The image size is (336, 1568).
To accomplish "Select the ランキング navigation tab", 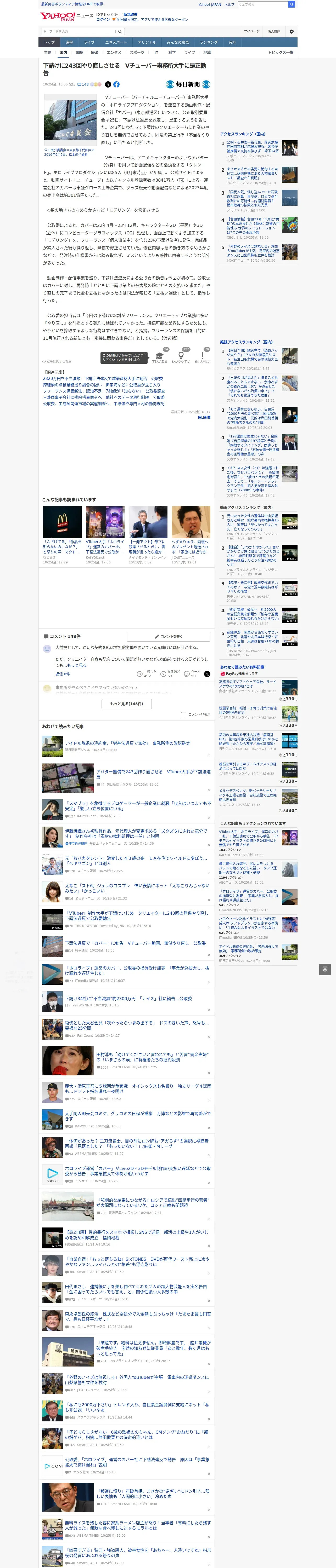I will click(x=209, y=43).
